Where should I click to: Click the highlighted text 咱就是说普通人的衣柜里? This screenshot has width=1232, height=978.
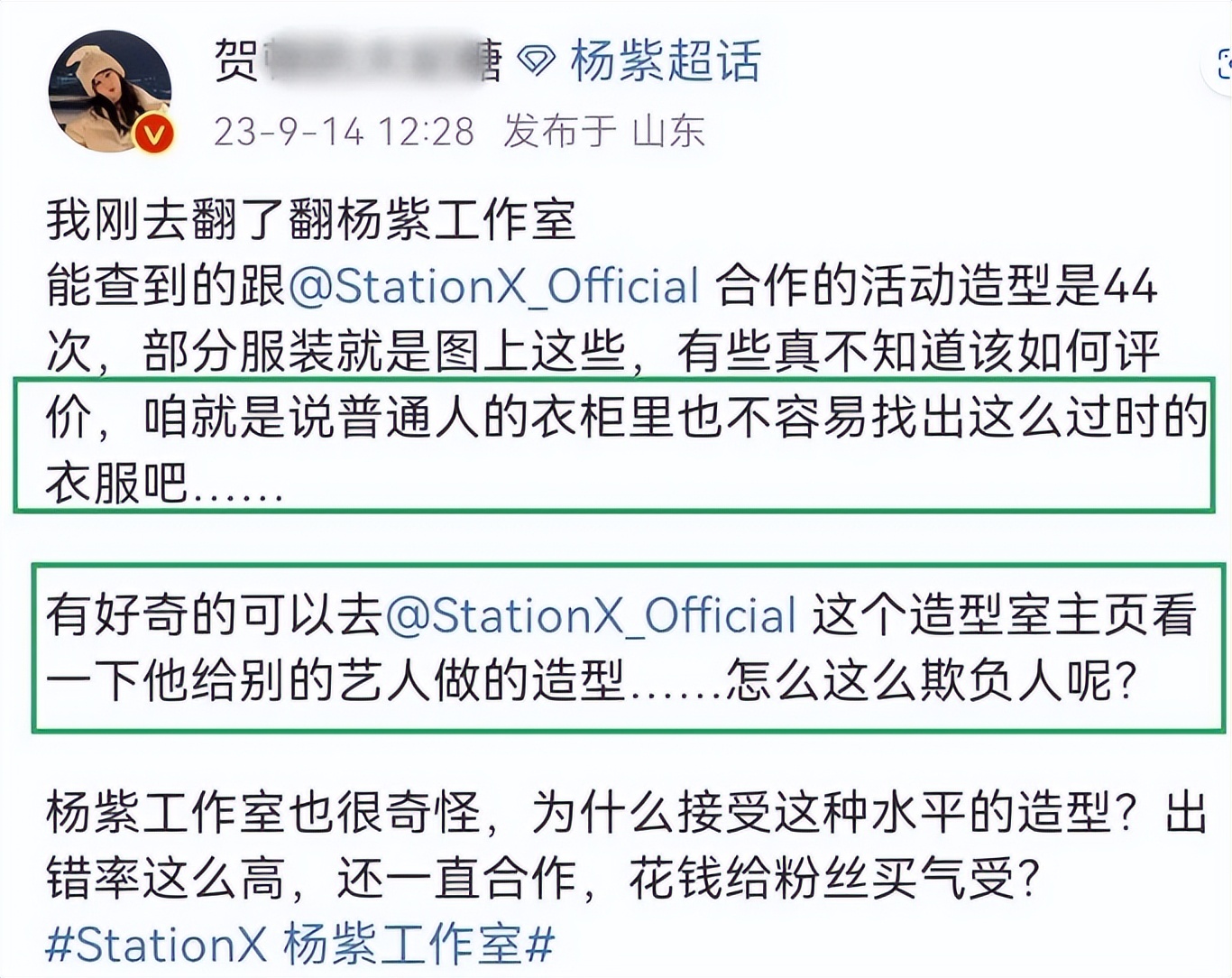406,417
